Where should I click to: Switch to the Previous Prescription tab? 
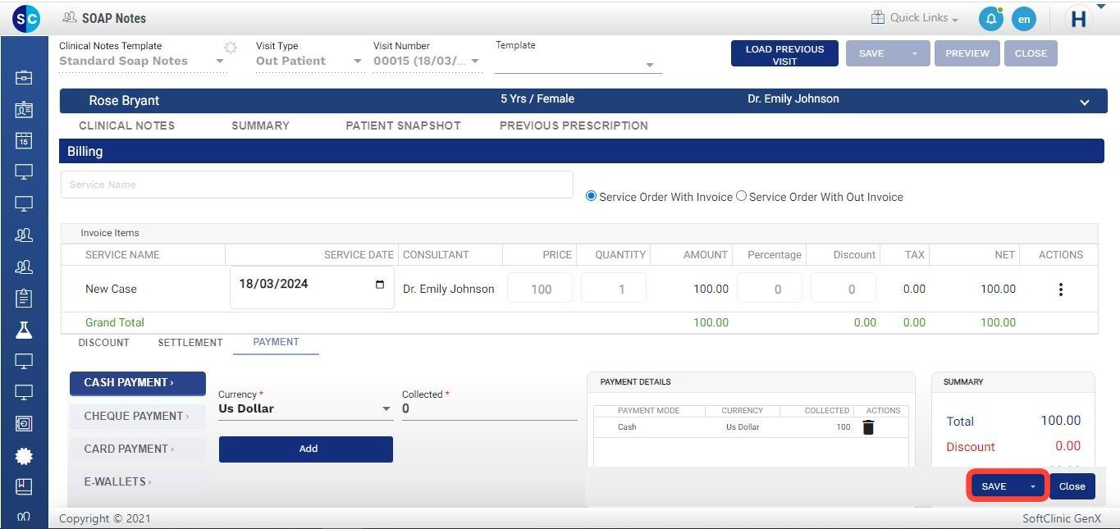coord(574,126)
